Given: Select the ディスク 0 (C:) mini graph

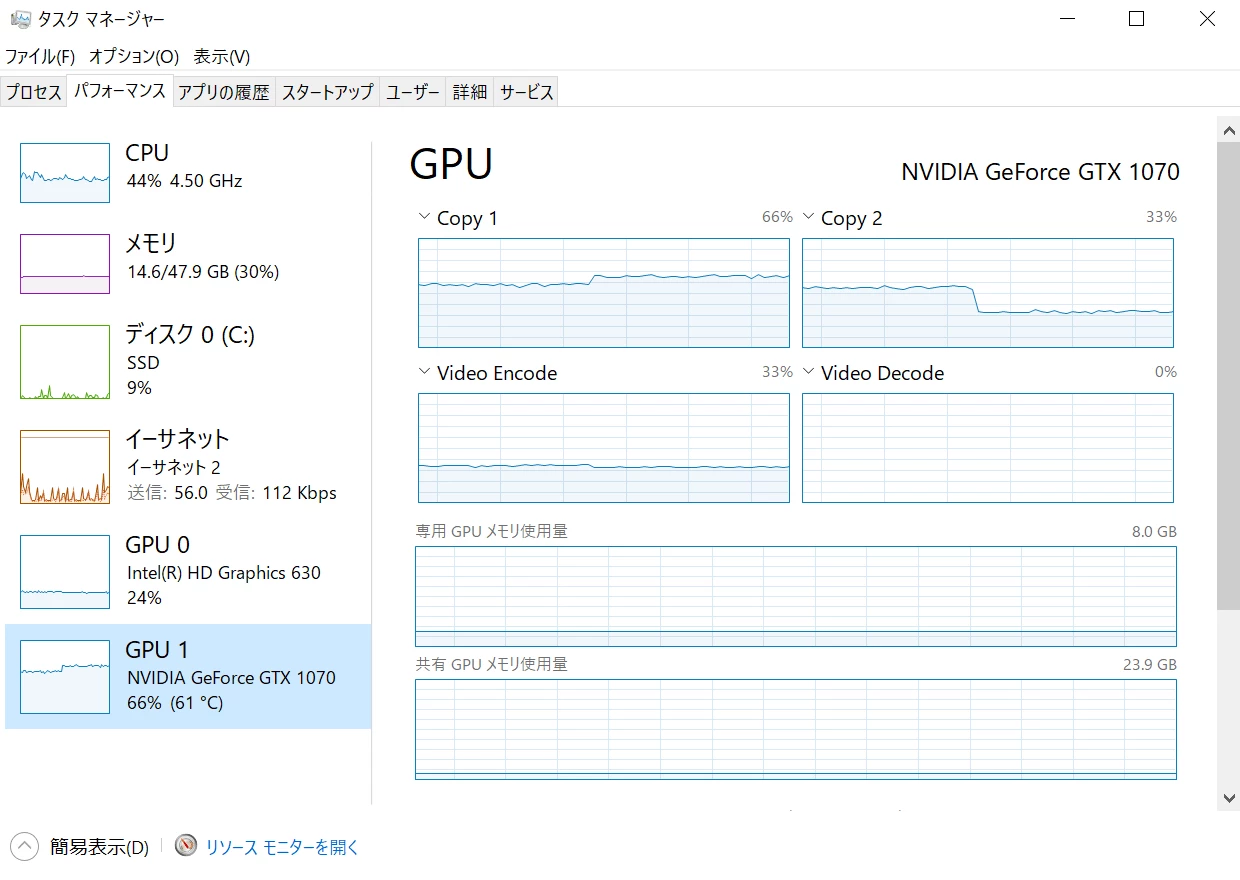Looking at the screenshot, I should coord(65,362).
